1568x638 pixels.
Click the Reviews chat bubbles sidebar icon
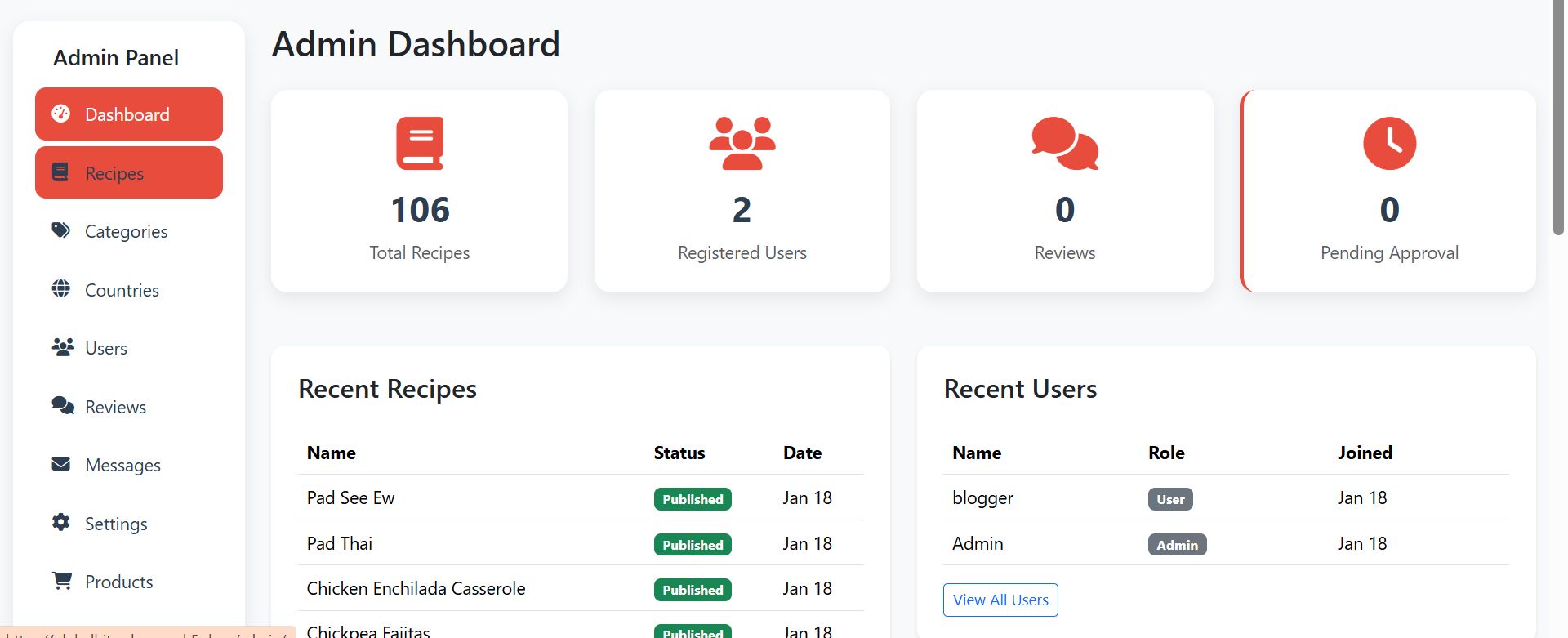(63, 406)
